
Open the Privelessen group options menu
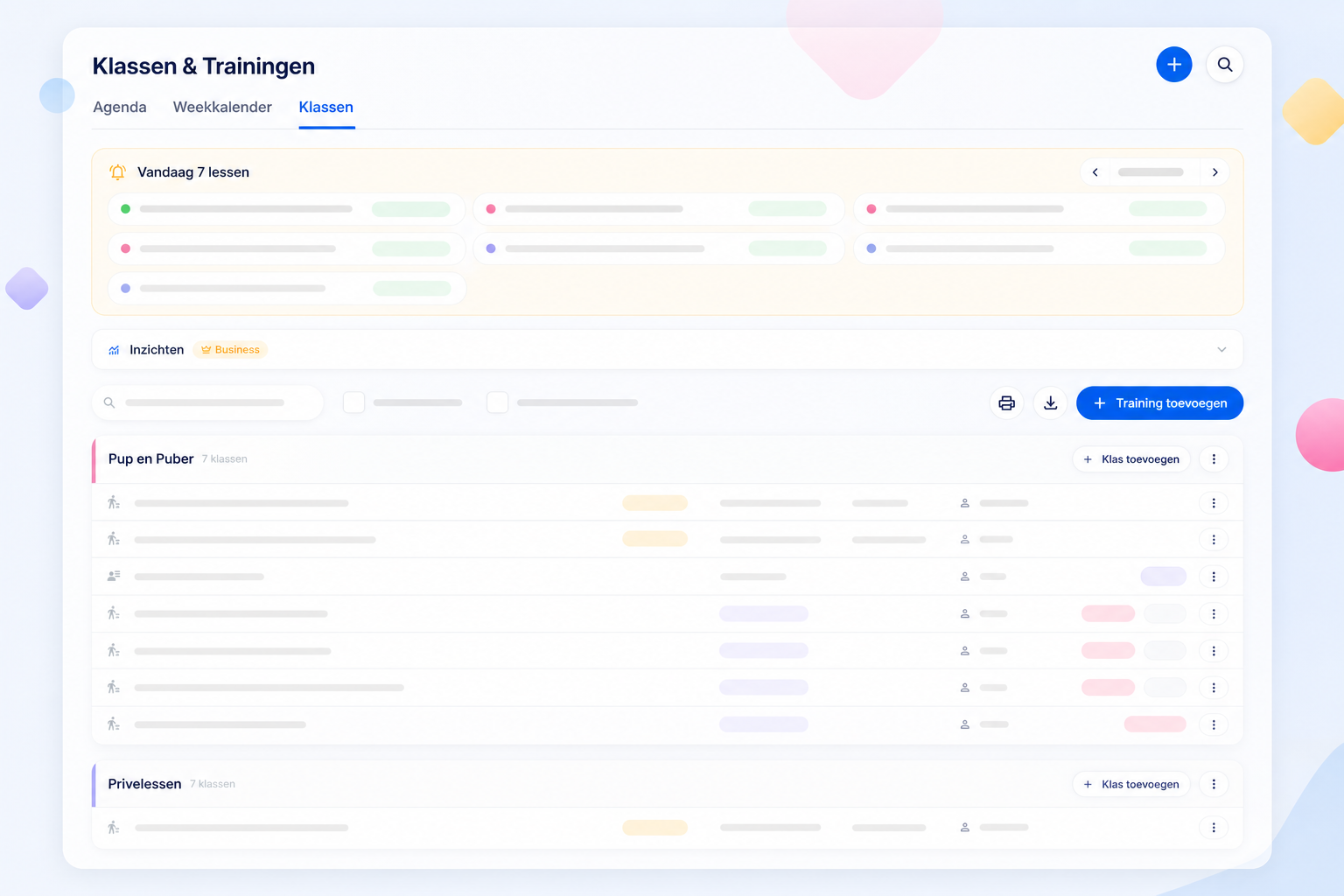pos(1214,785)
